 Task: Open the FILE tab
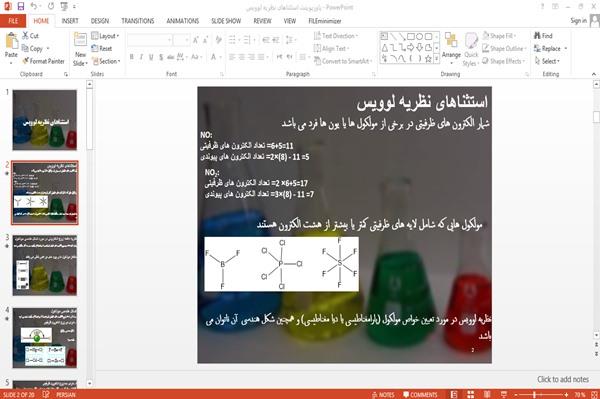[13, 21]
